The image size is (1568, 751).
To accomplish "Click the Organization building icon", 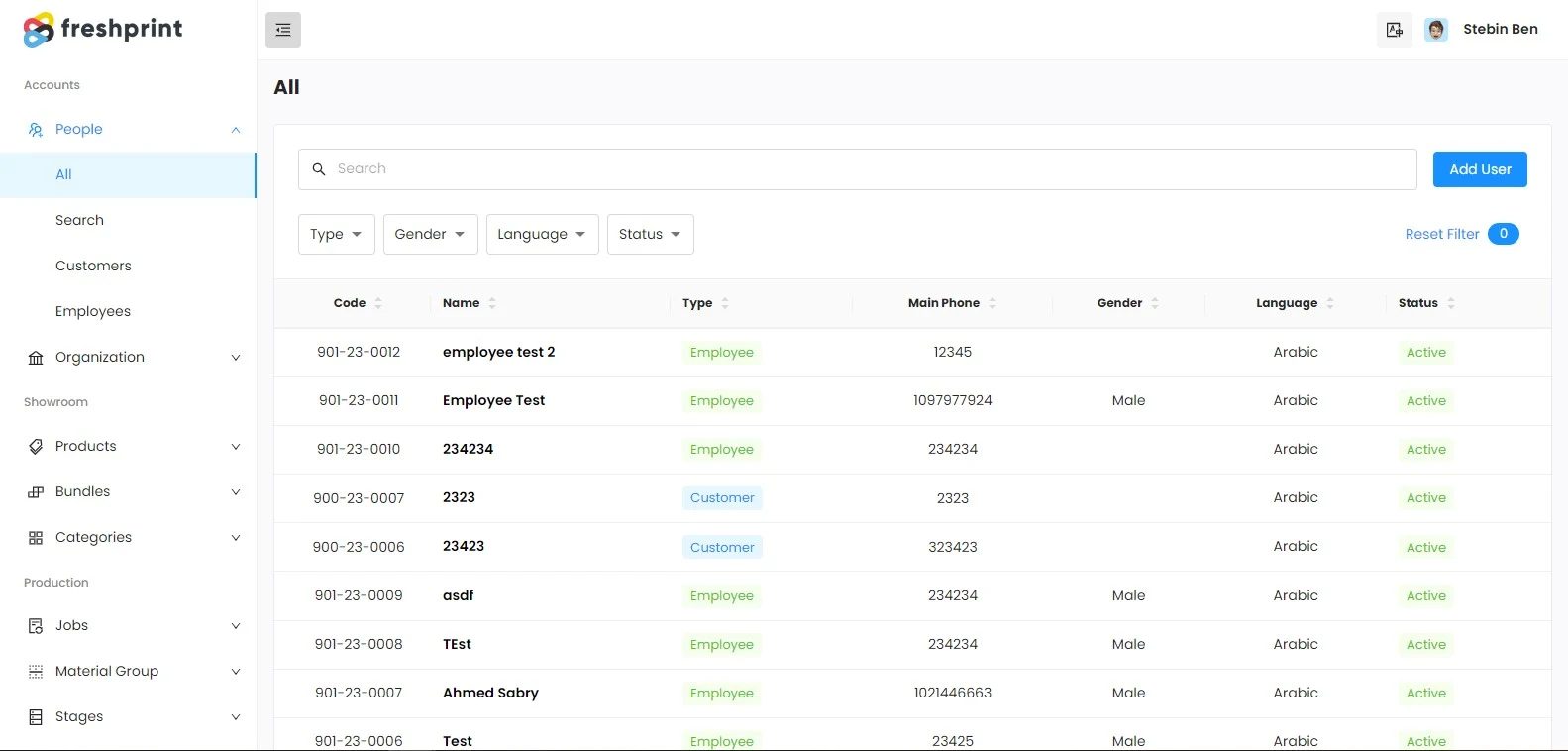I will (36, 358).
